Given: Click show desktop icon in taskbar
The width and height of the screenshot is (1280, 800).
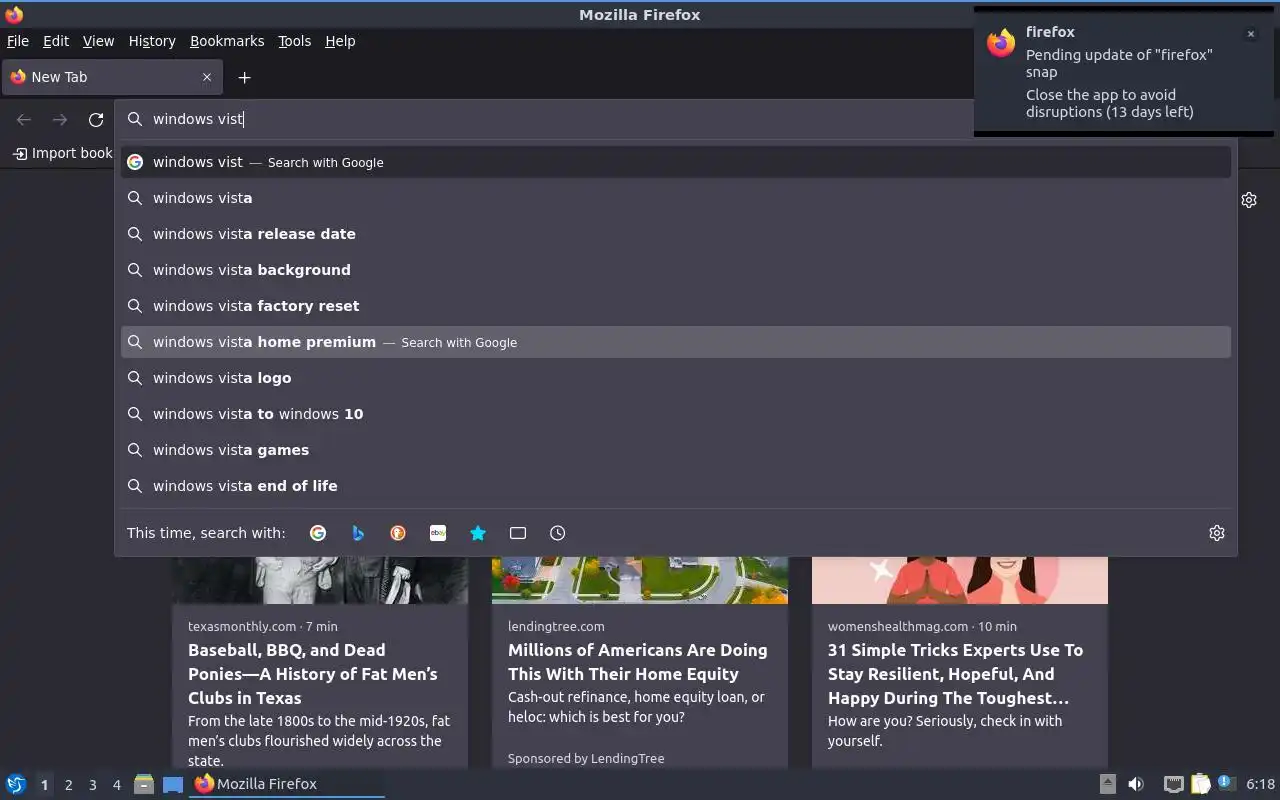Looking at the screenshot, I should tap(173, 784).
